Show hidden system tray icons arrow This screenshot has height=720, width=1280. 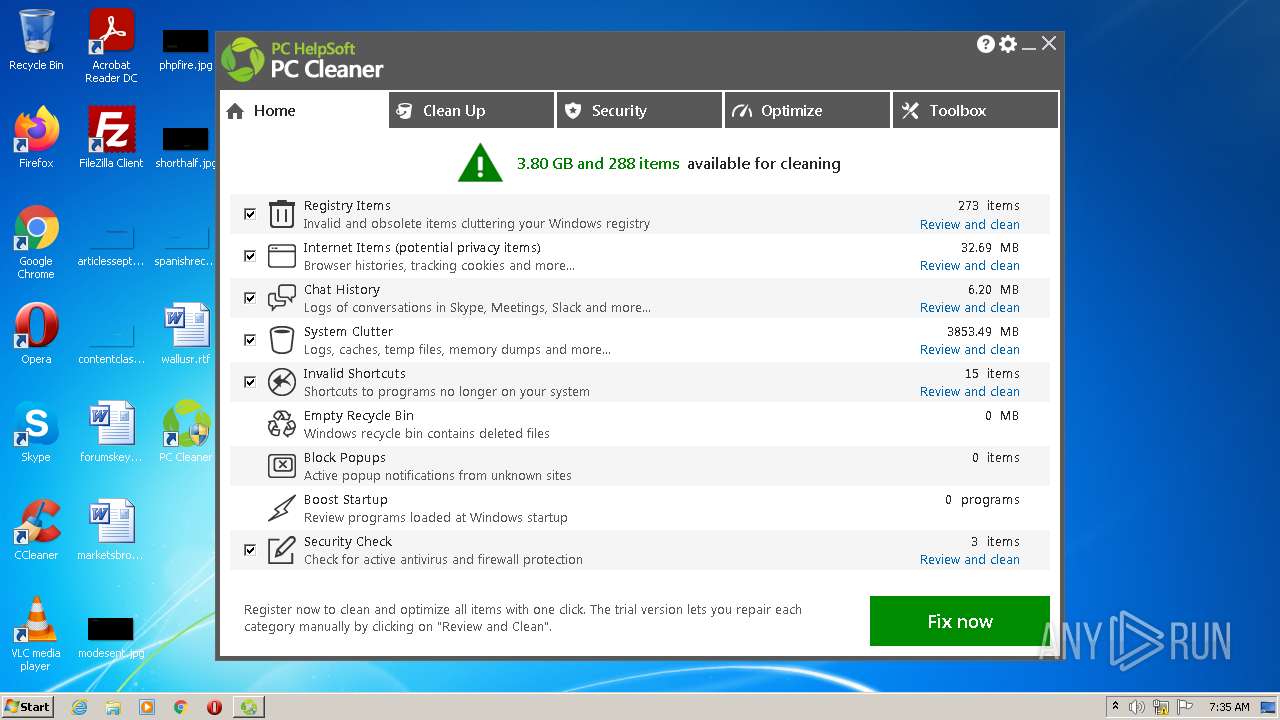(x=1115, y=707)
